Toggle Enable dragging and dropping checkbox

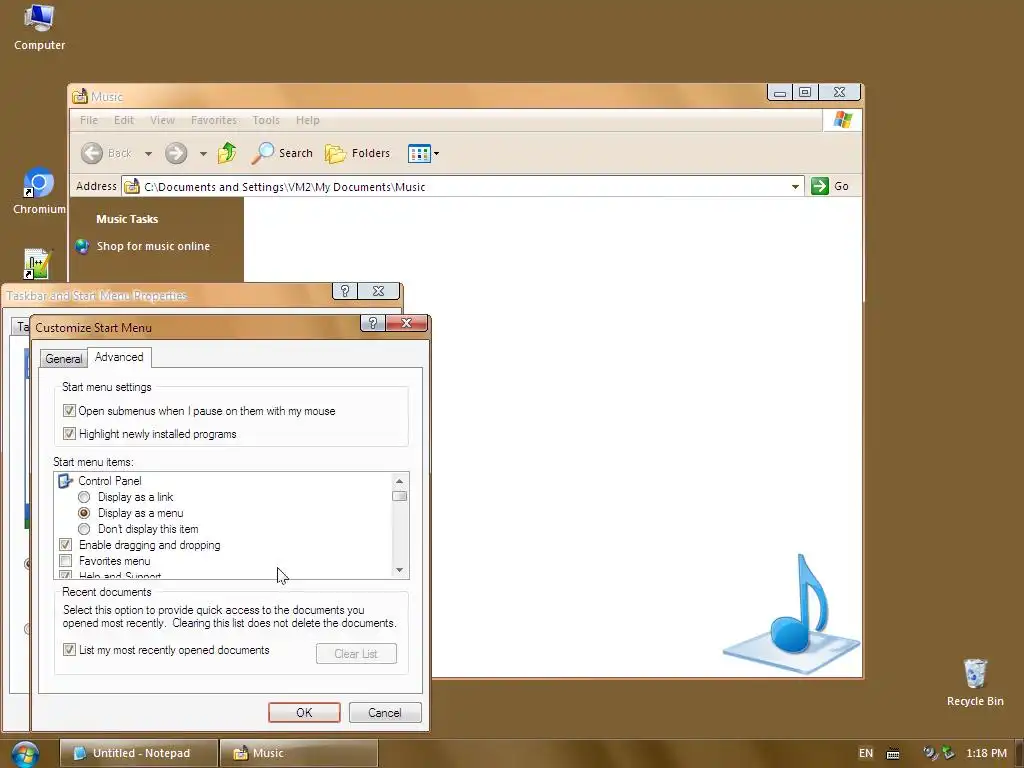coord(65,545)
